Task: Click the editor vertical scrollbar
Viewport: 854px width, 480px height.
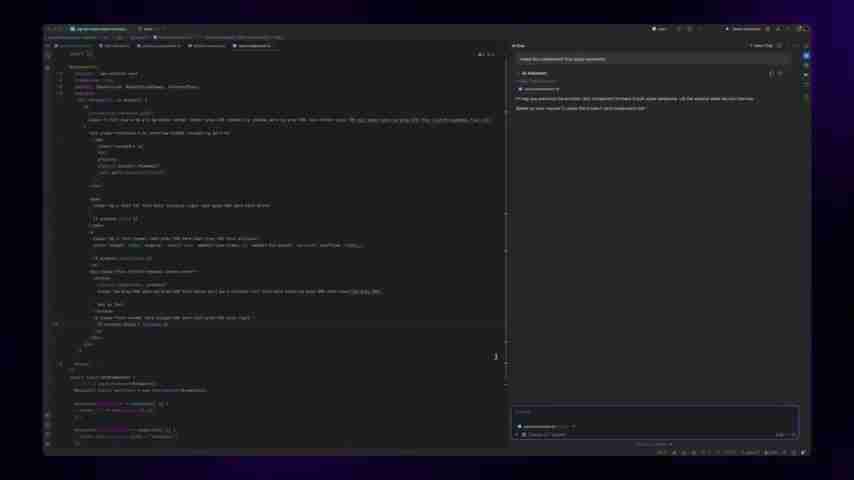Action: click(506, 218)
